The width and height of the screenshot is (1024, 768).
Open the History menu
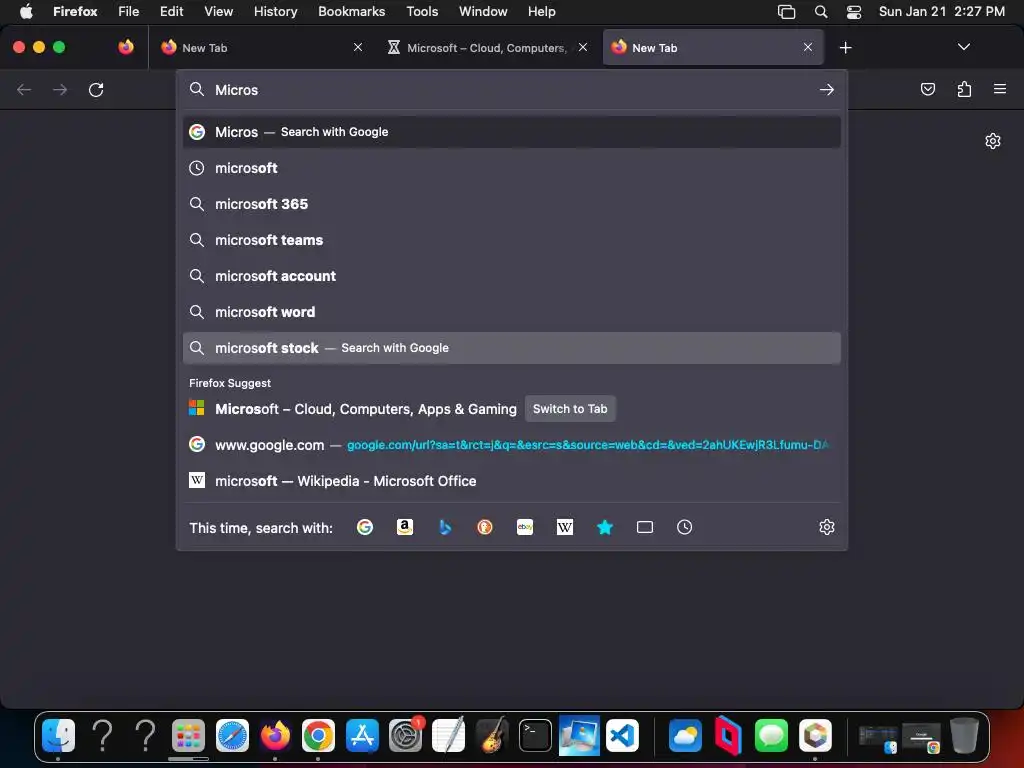click(276, 11)
